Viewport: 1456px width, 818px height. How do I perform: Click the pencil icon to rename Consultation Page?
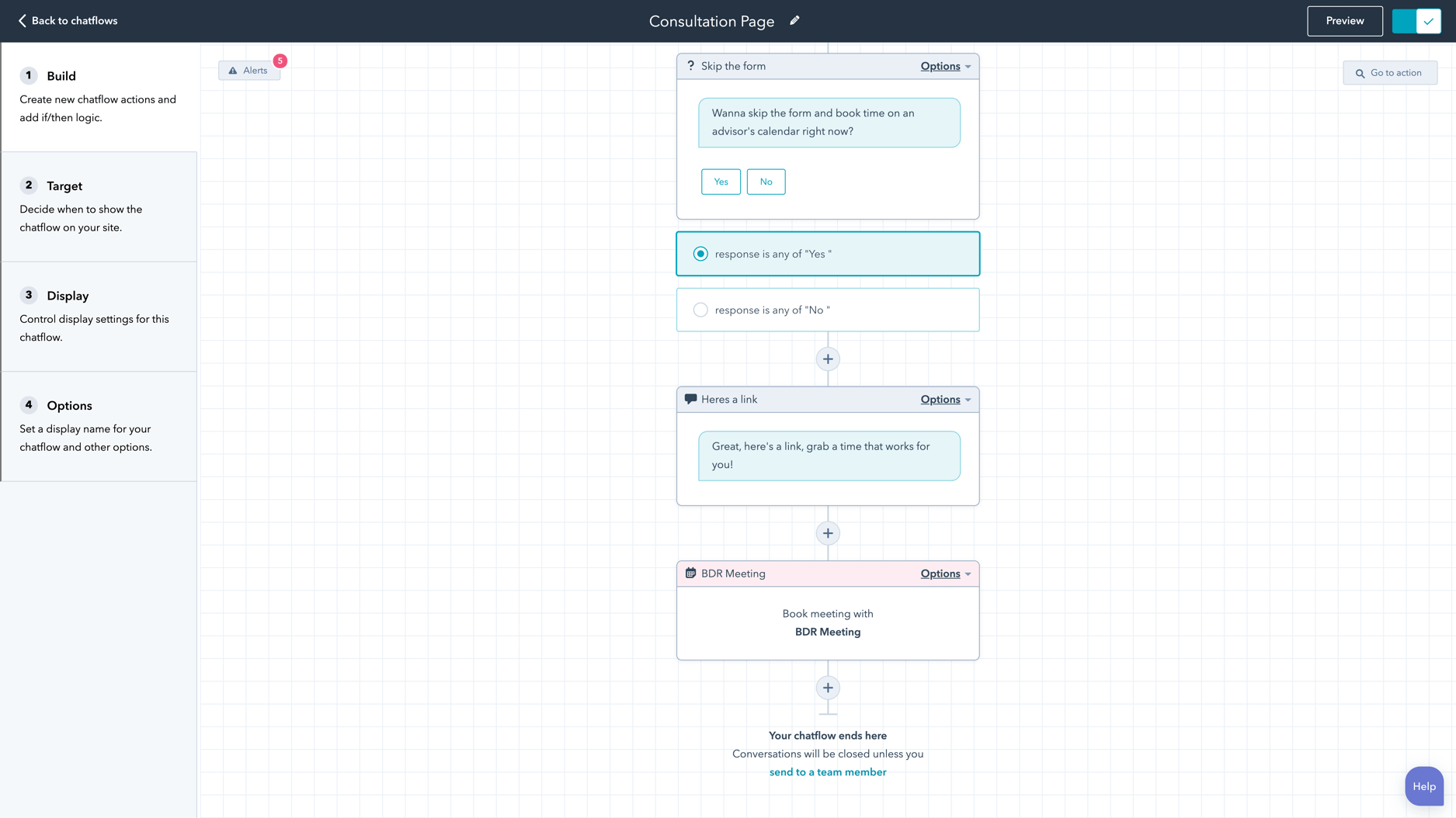pyautogui.click(x=794, y=20)
